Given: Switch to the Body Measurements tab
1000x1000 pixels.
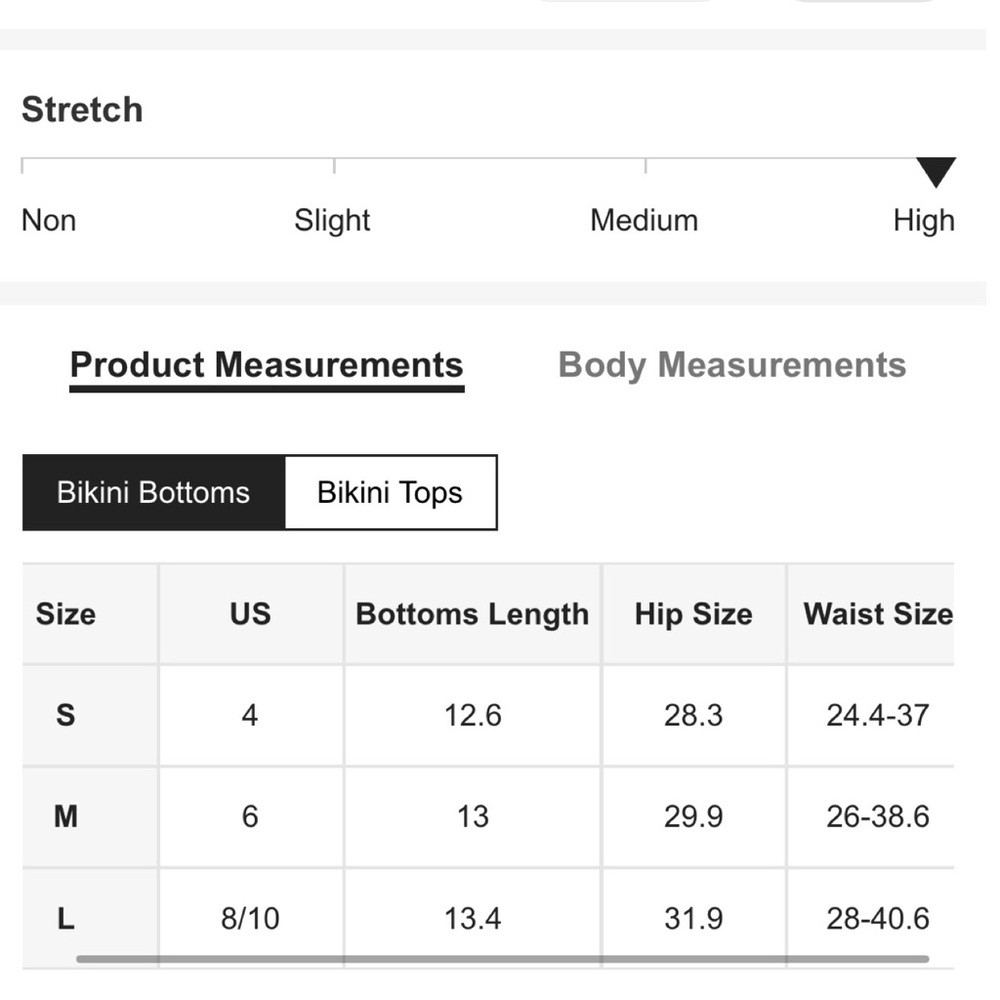Looking at the screenshot, I should (x=732, y=365).
